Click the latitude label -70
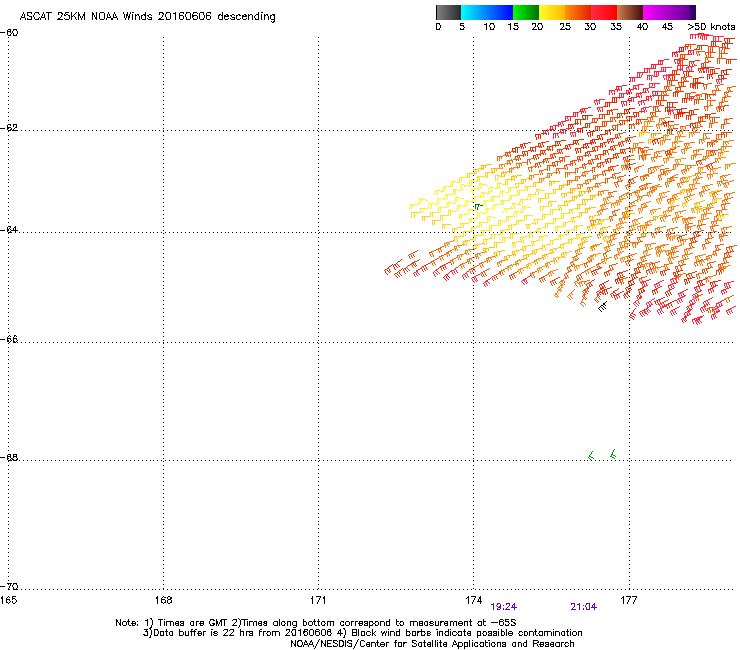The width and height of the screenshot is (740, 650). coord(9,586)
